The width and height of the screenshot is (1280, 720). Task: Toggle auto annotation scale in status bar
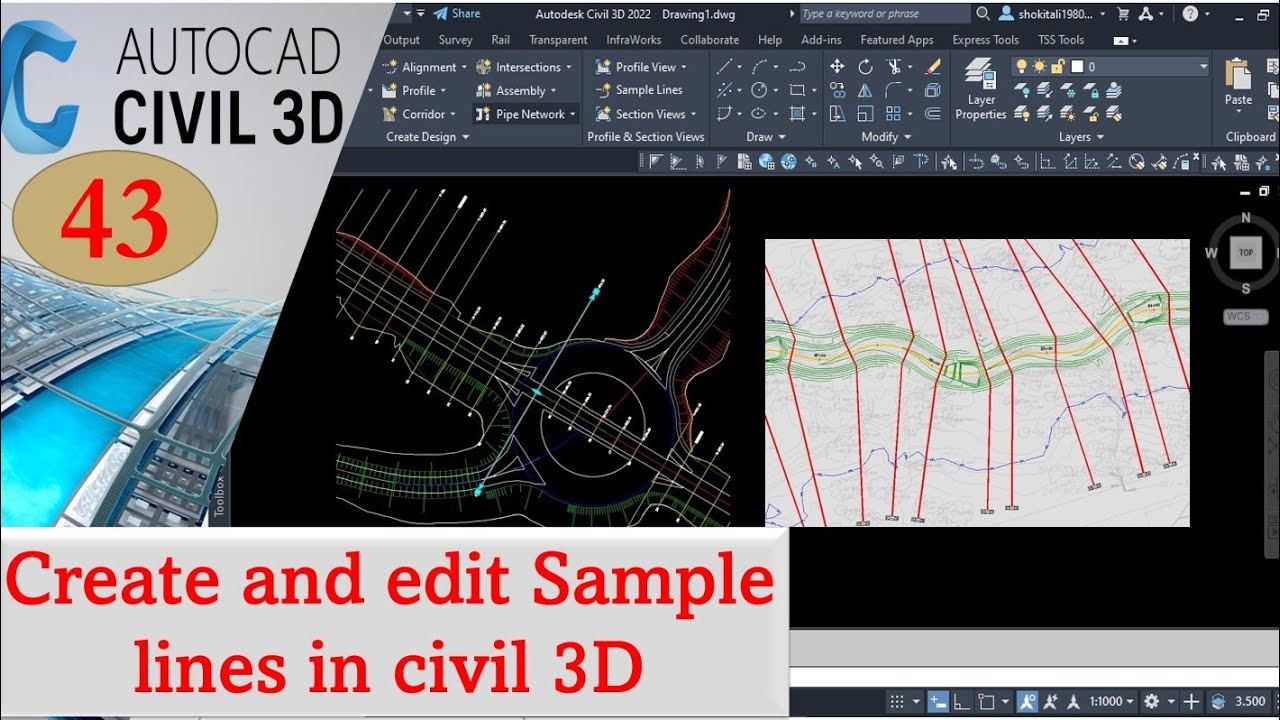pyautogui.click(x=1050, y=701)
